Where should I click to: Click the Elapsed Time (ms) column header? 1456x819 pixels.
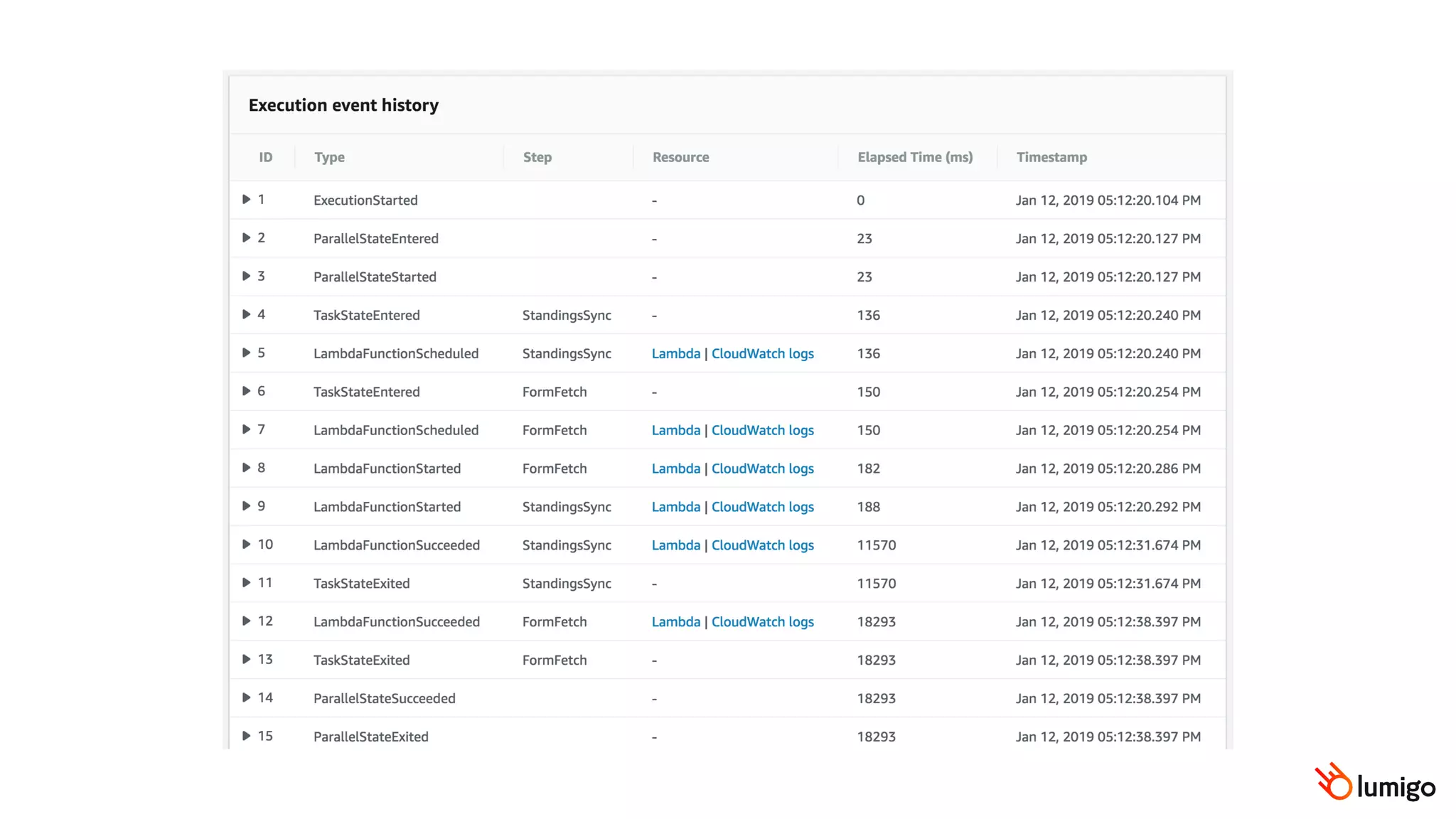tap(914, 157)
